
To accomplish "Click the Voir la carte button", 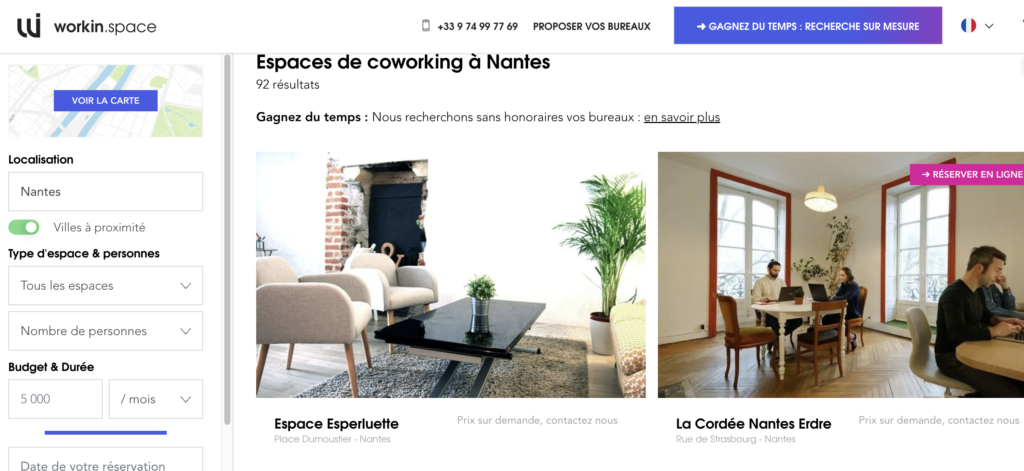I will coord(106,101).
